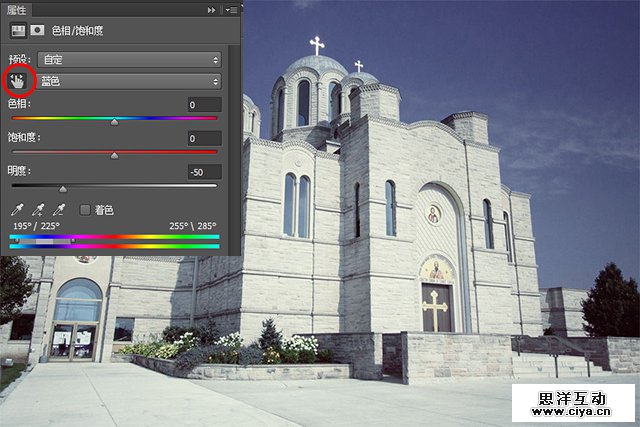Click the www.ciya.cn watermark link
640x427 pixels.
click(x=573, y=408)
